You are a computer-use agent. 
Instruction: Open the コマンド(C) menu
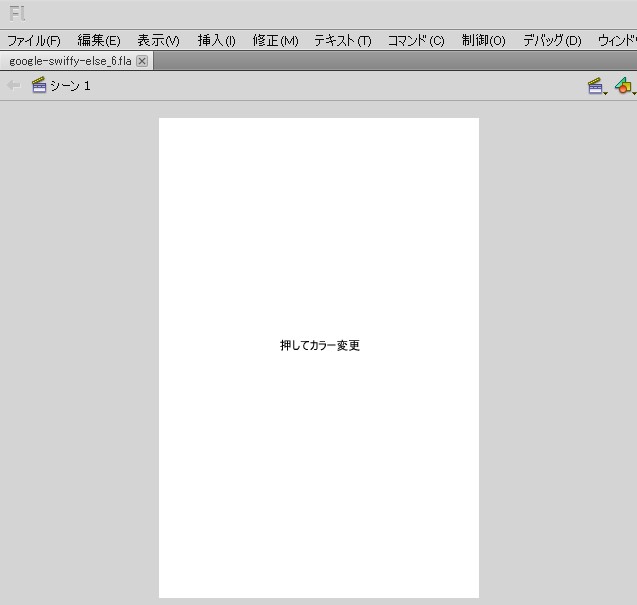tap(416, 41)
